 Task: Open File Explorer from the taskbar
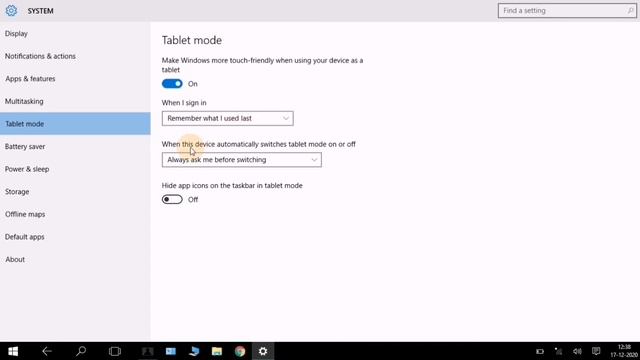point(217,351)
